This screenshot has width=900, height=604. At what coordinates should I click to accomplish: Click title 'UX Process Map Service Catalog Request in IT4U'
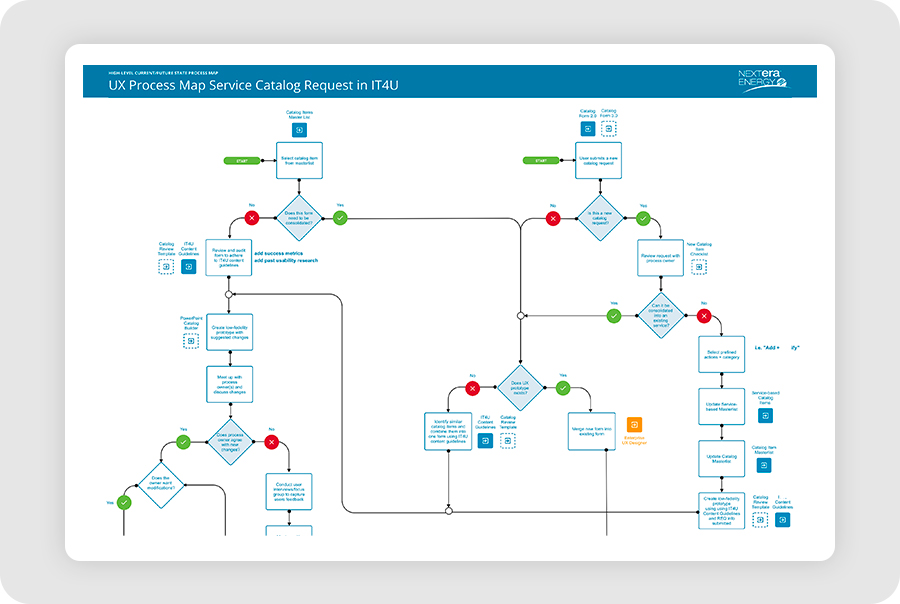click(x=253, y=86)
